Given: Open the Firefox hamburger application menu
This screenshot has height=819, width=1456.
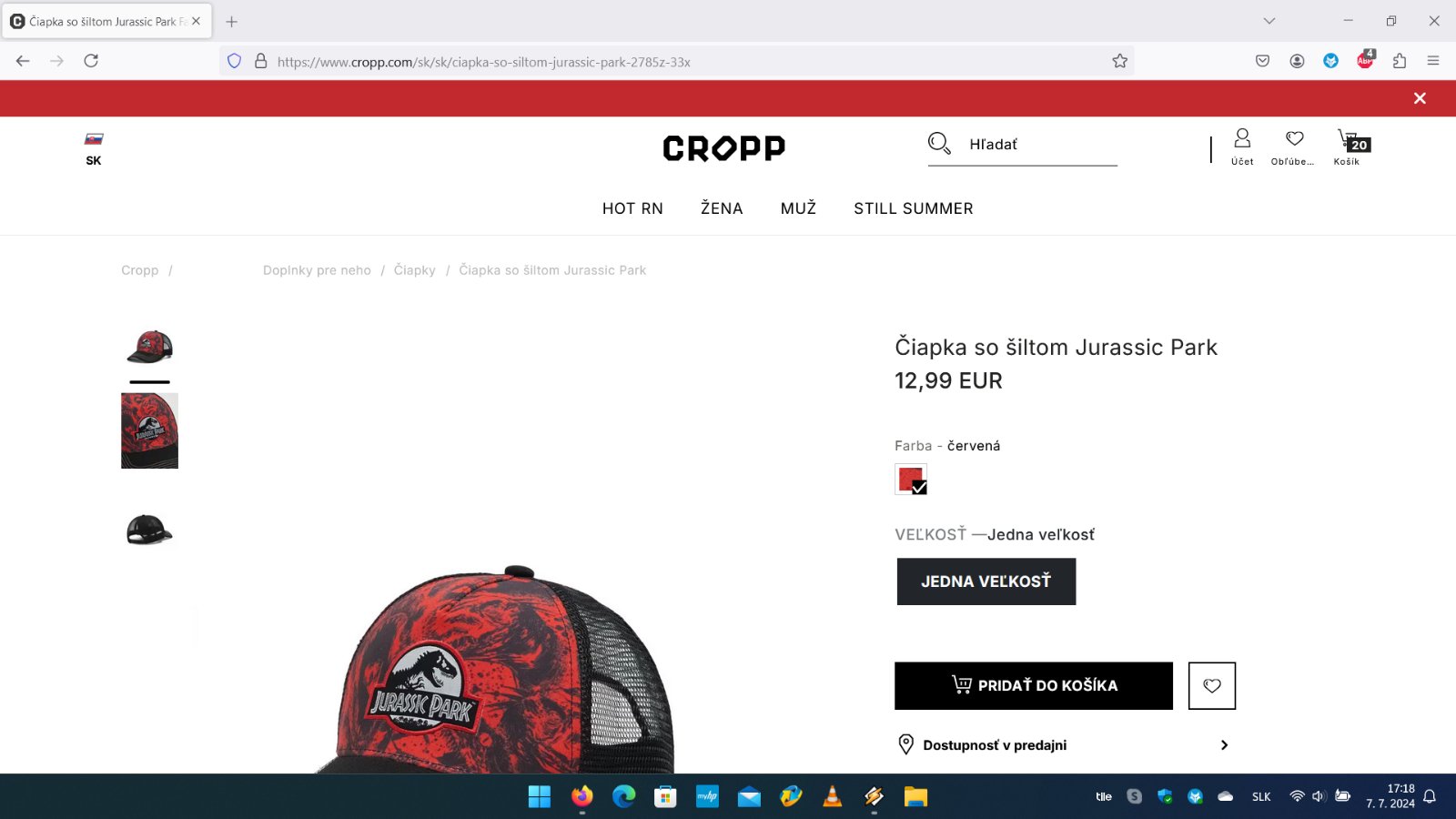Looking at the screenshot, I should coord(1433,61).
